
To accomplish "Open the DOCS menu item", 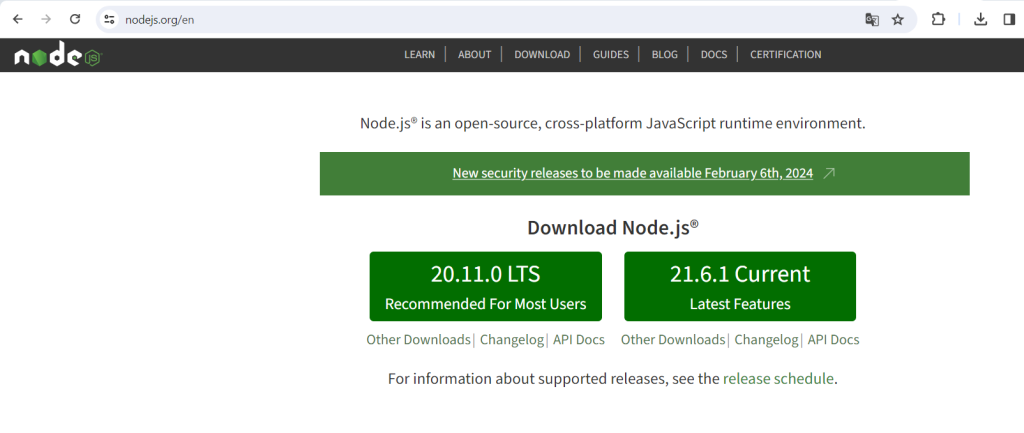I will click(x=714, y=55).
